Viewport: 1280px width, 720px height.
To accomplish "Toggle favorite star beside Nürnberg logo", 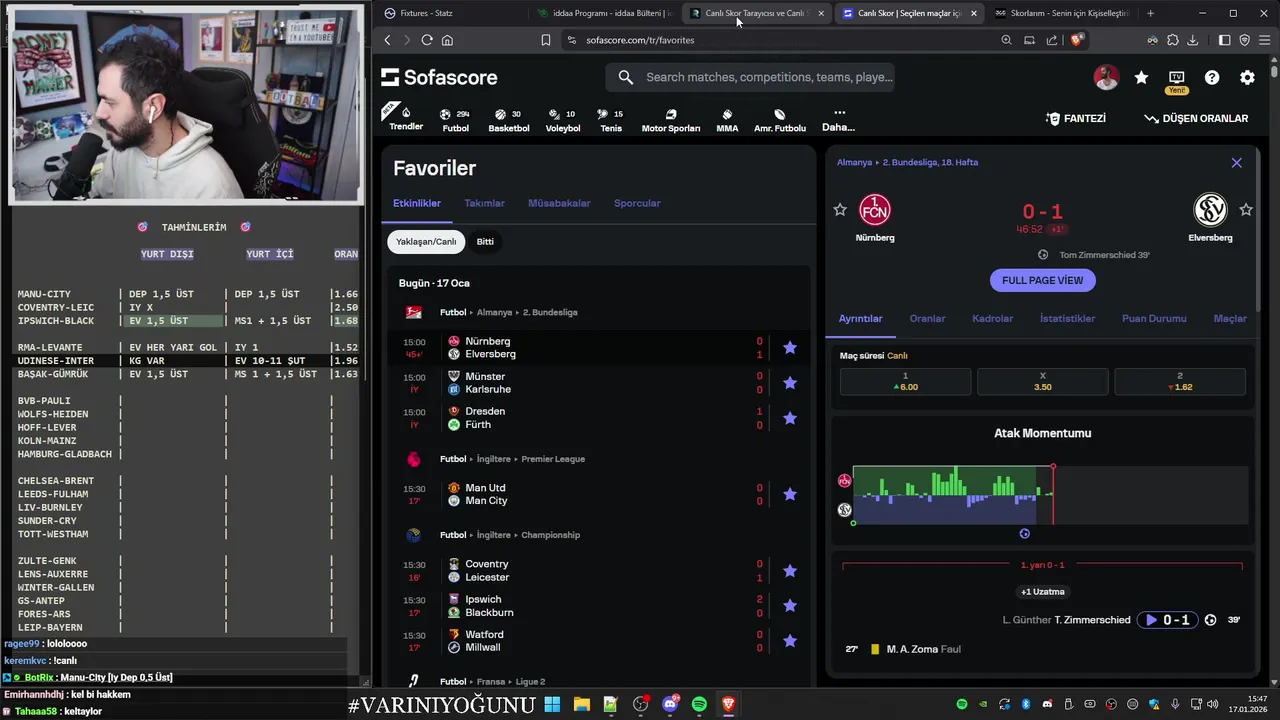I will [840, 210].
